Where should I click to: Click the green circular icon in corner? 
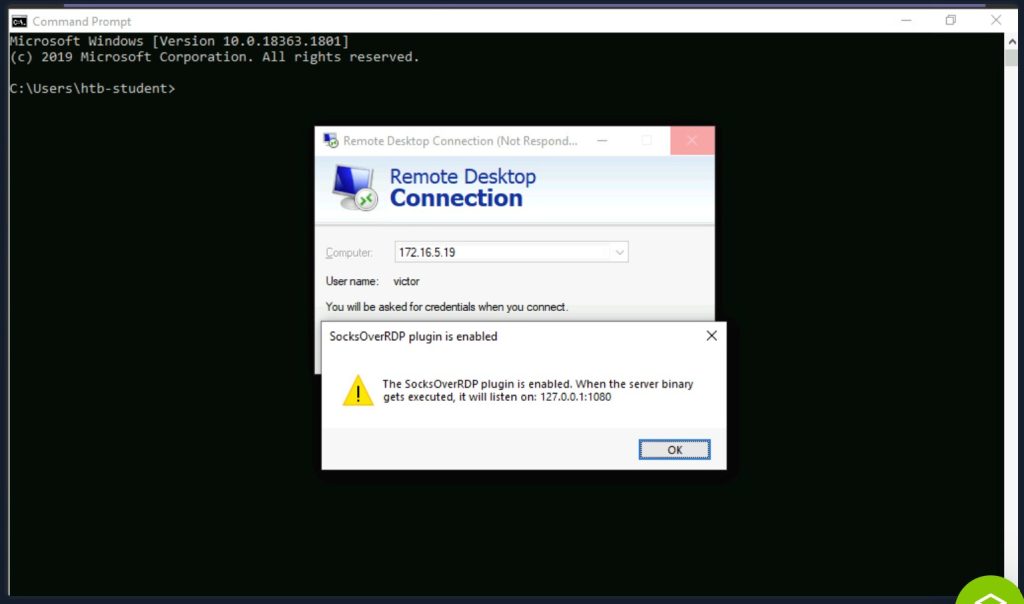point(989,590)
